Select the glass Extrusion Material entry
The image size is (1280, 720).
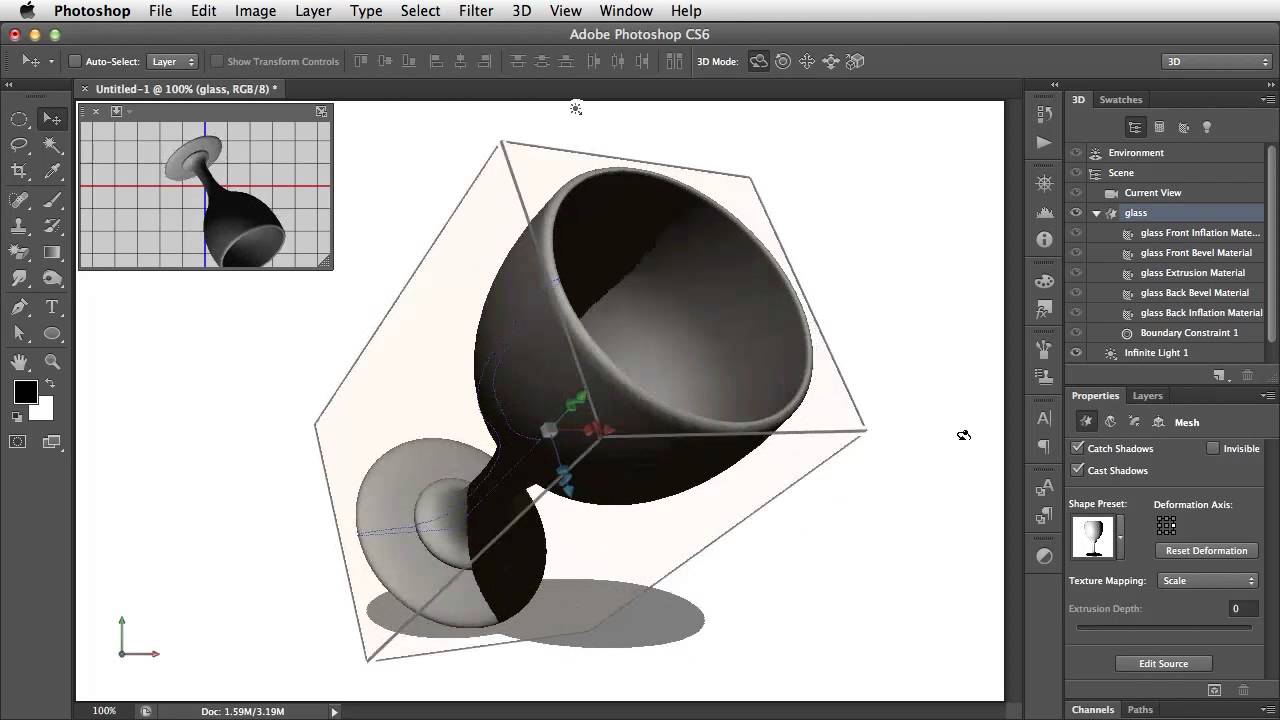coord(1193,272)
